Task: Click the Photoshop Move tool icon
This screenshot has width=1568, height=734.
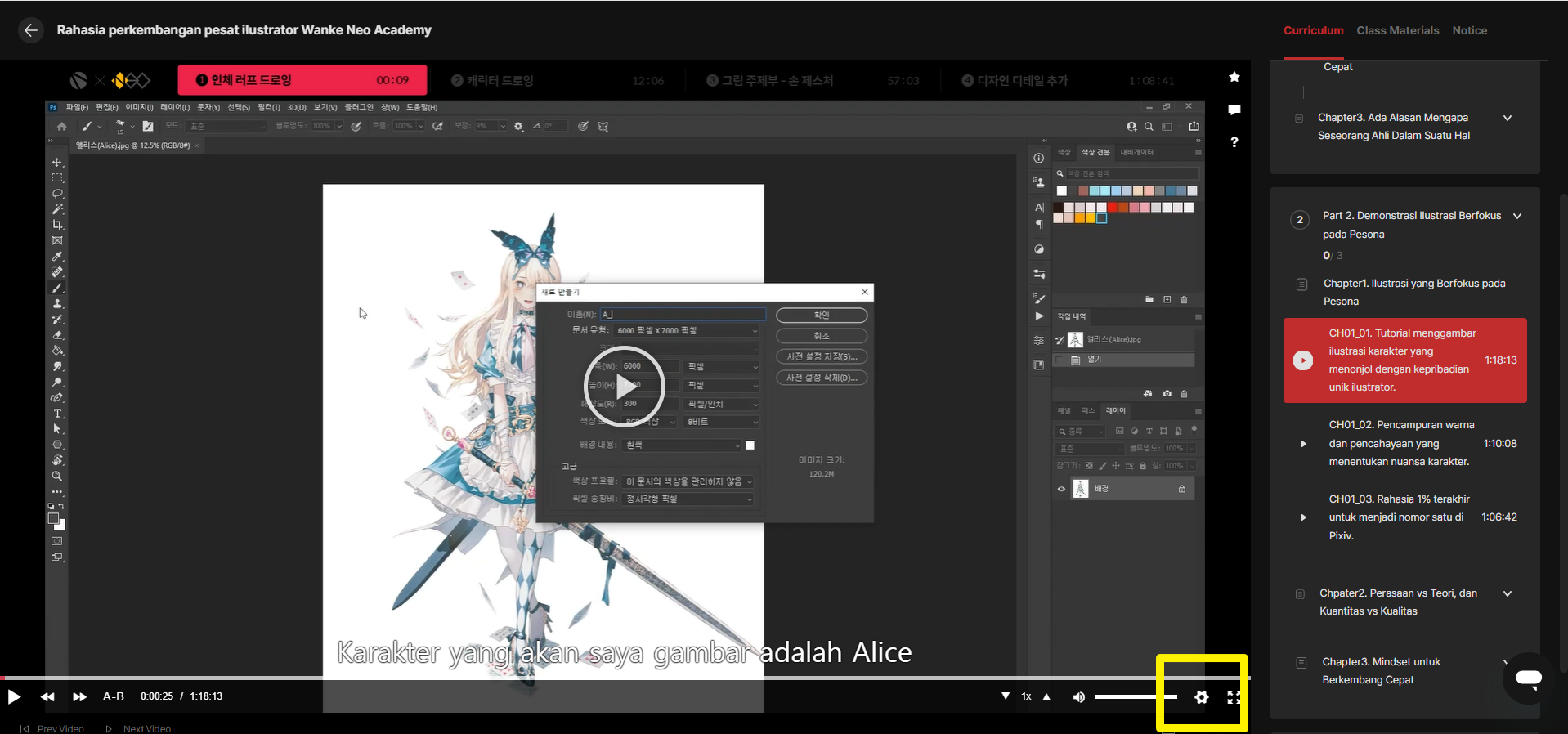Action: [57, 163]
